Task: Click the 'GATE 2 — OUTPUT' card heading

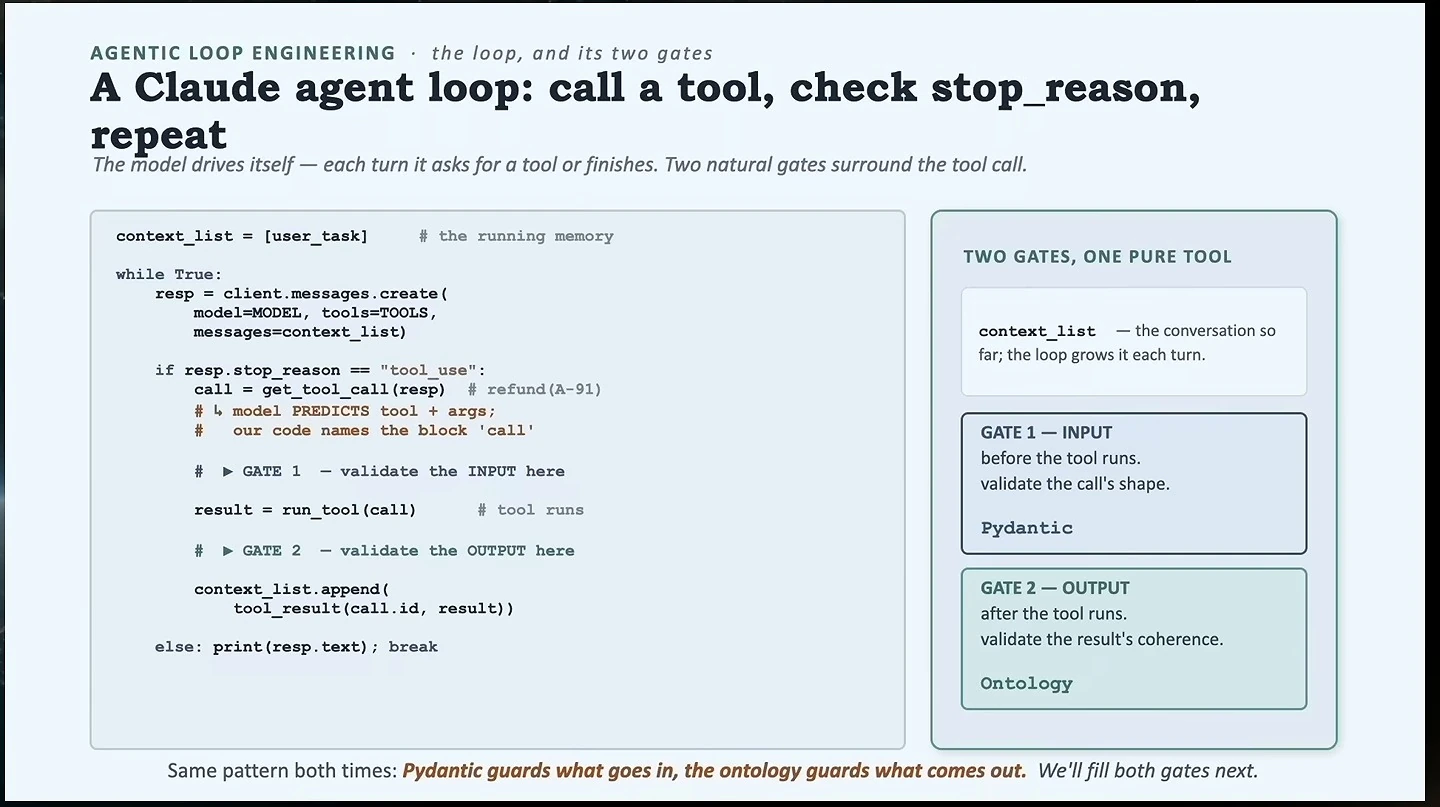Action: click(x=1055, y=588)
